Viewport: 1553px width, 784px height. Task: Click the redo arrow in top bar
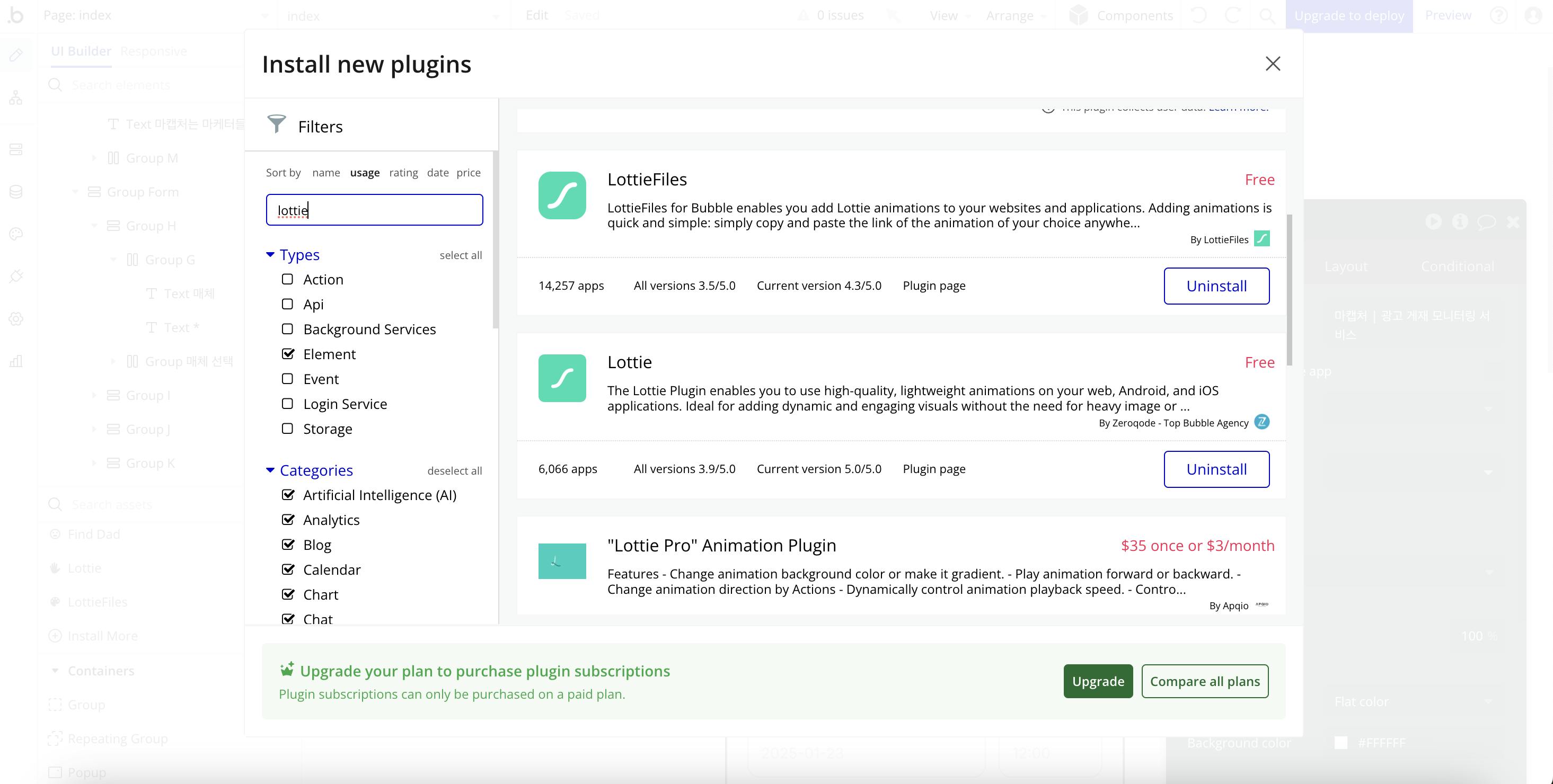pos(1233,15)
